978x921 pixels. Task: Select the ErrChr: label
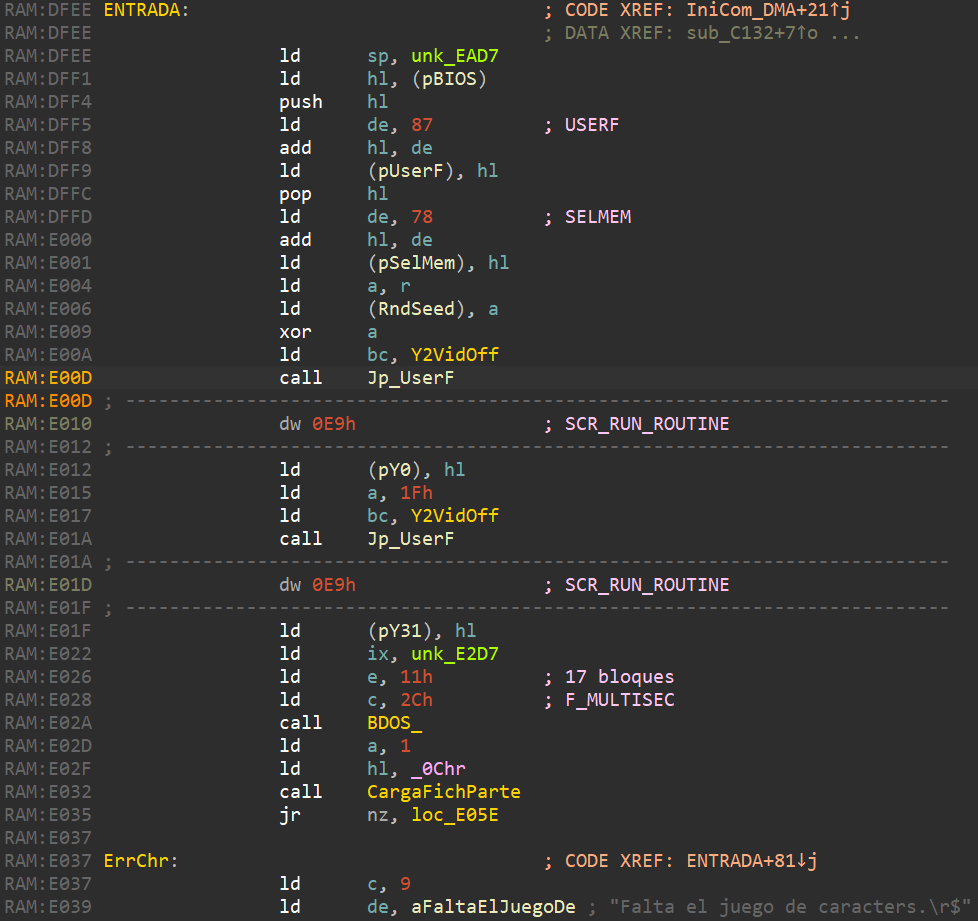click(x=141, y=861)
